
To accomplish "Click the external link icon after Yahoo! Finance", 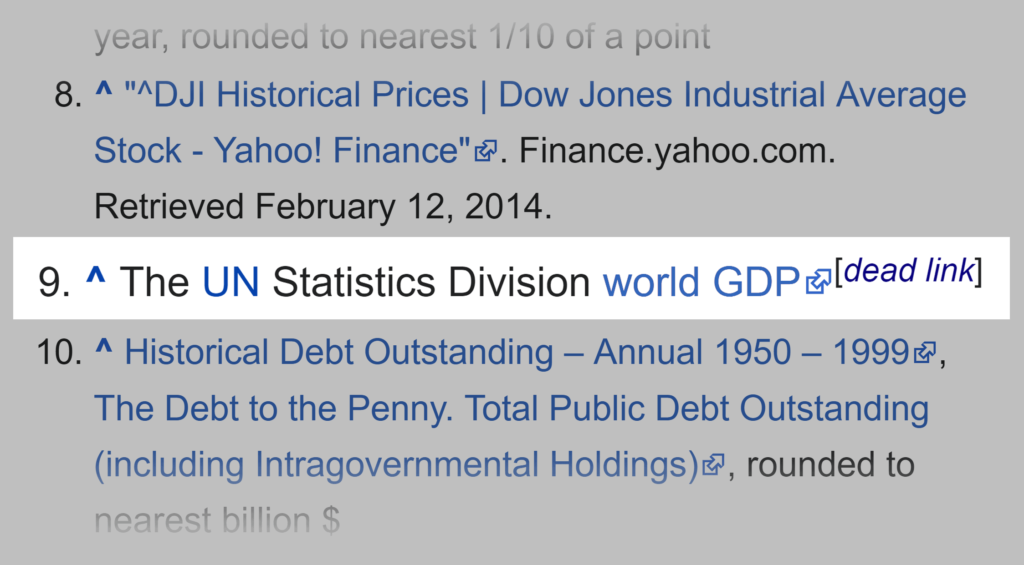I will [x=486, y=152].
